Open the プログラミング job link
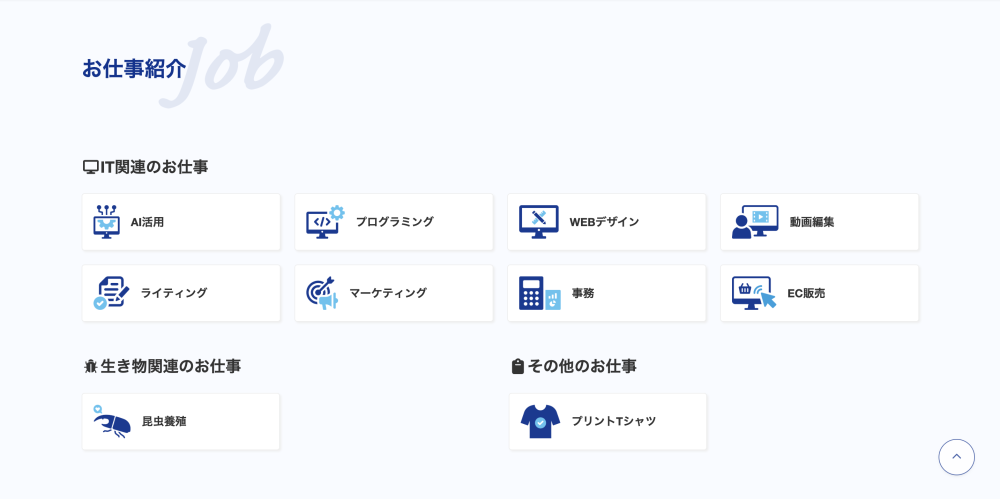The width and height of the screenshot is (1000, 499). coord(394,222)
